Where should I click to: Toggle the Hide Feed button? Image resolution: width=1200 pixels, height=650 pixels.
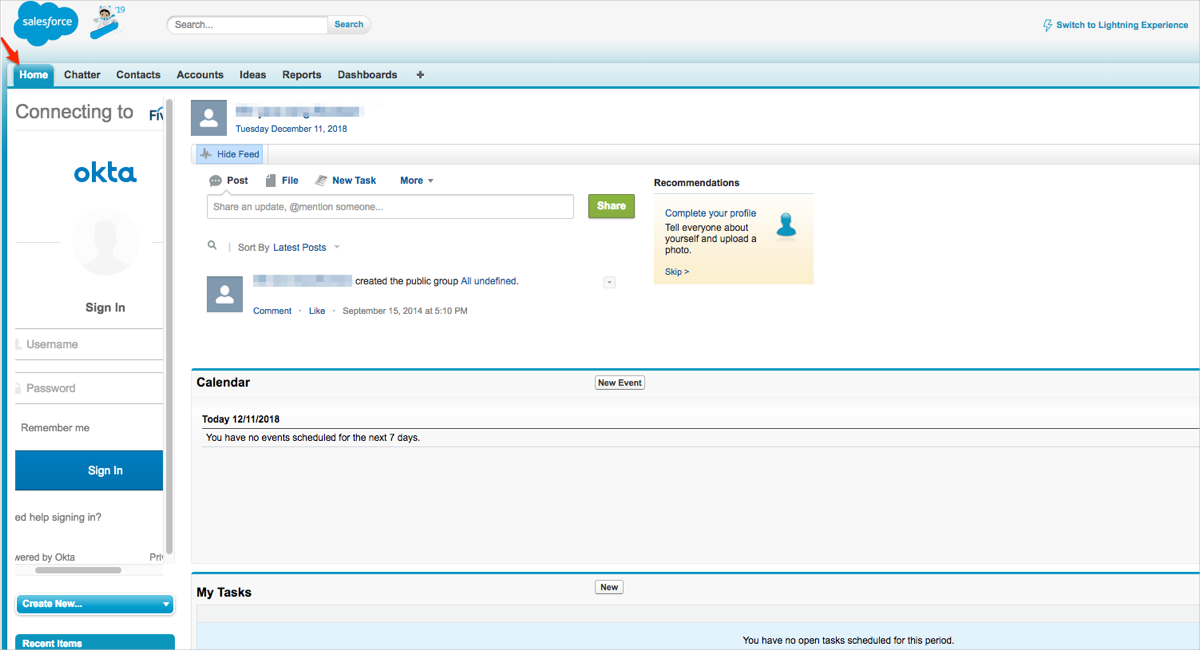(x=229, y=154)
